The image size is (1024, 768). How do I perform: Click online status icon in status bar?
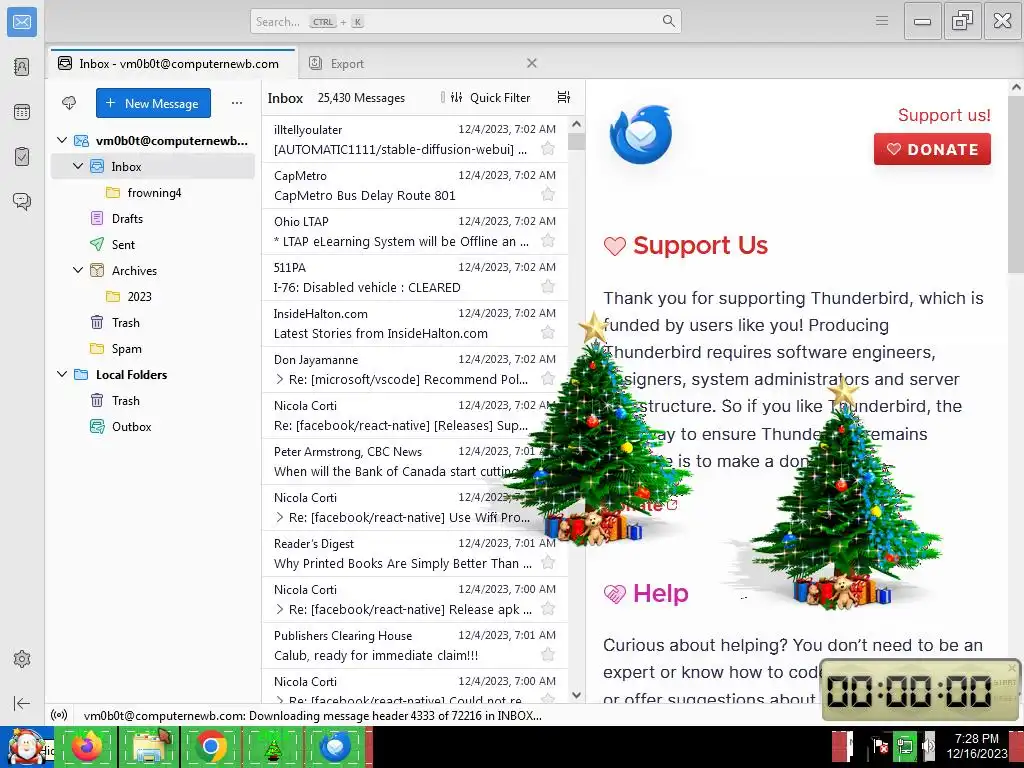pos(59,715)
